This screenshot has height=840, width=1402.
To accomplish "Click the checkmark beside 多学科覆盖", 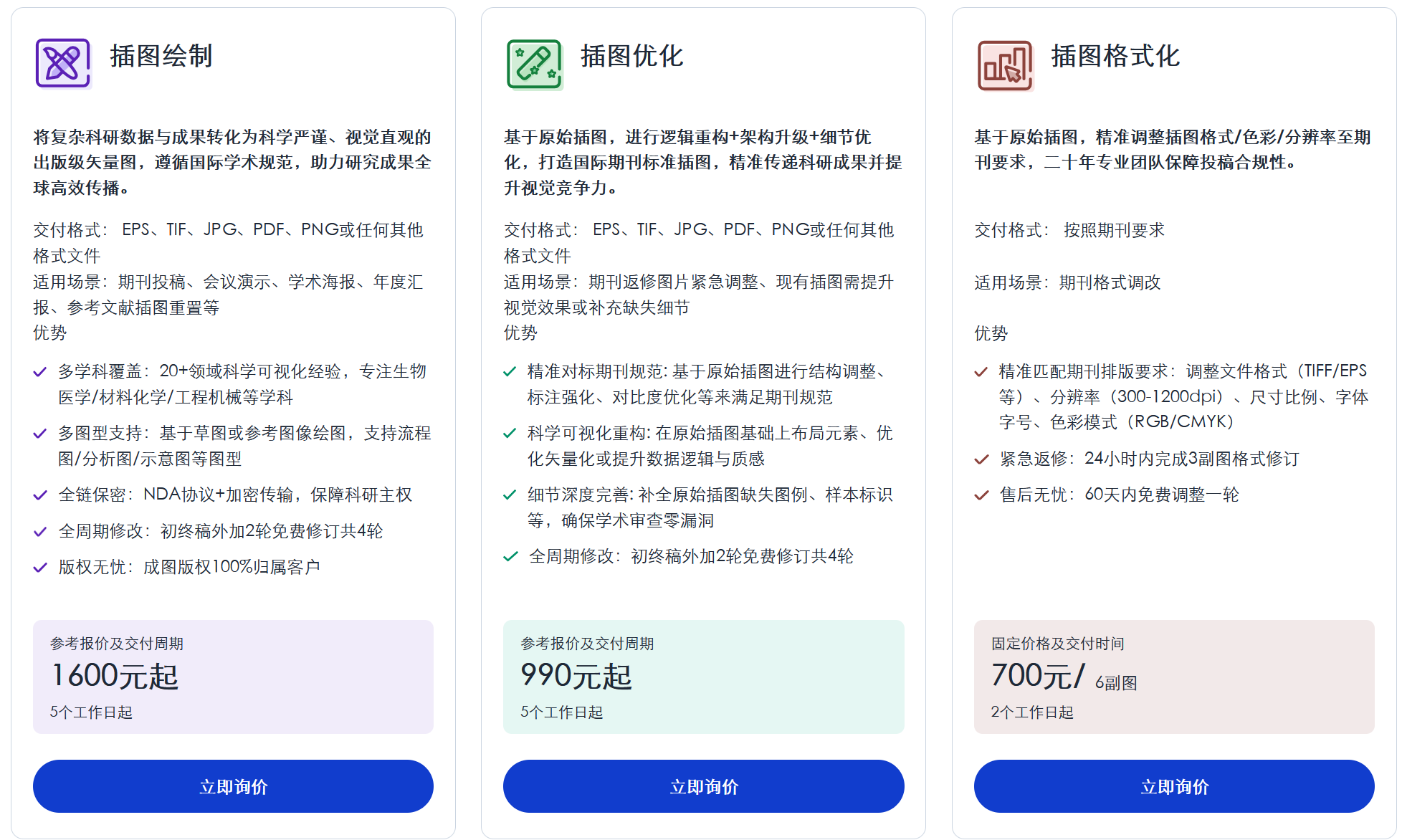I will (39, 371).
